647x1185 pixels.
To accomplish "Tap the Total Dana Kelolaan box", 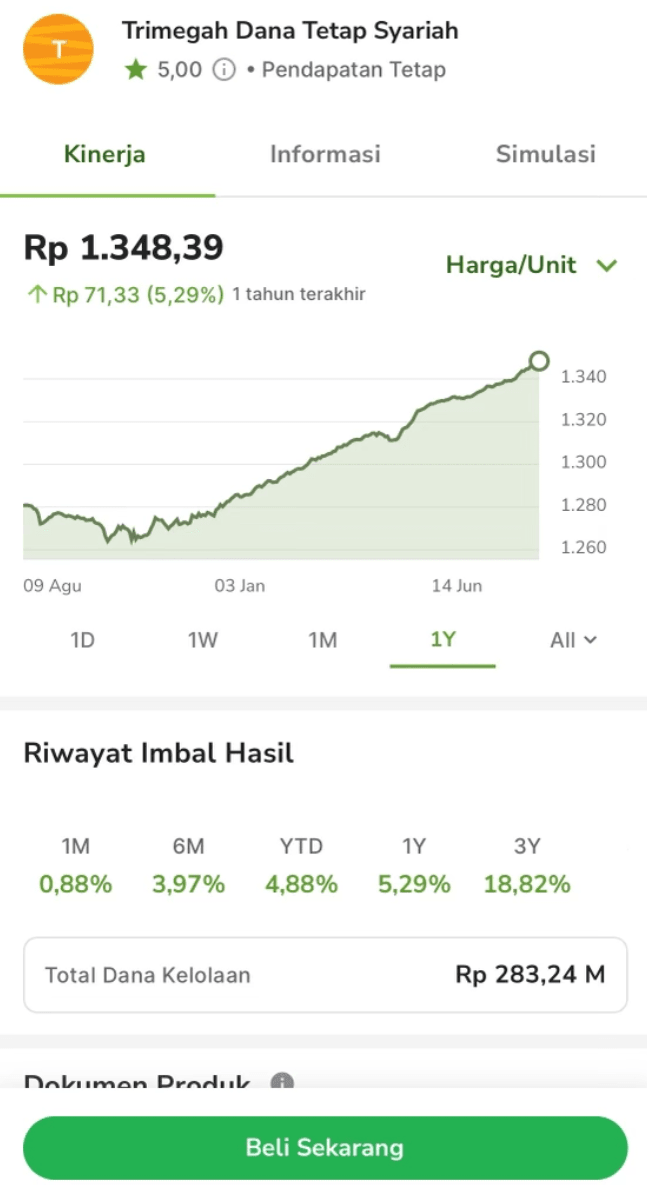I will coord(325,974).
